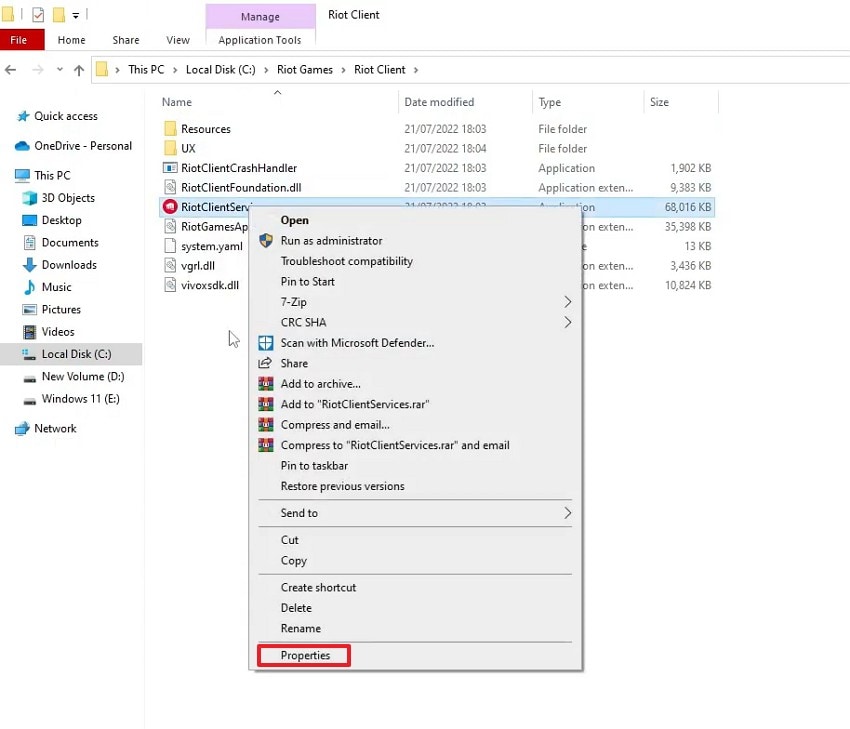Click the Name column header to sort files
This screenshot has height=729, width=850.
(x=176, y=102)
